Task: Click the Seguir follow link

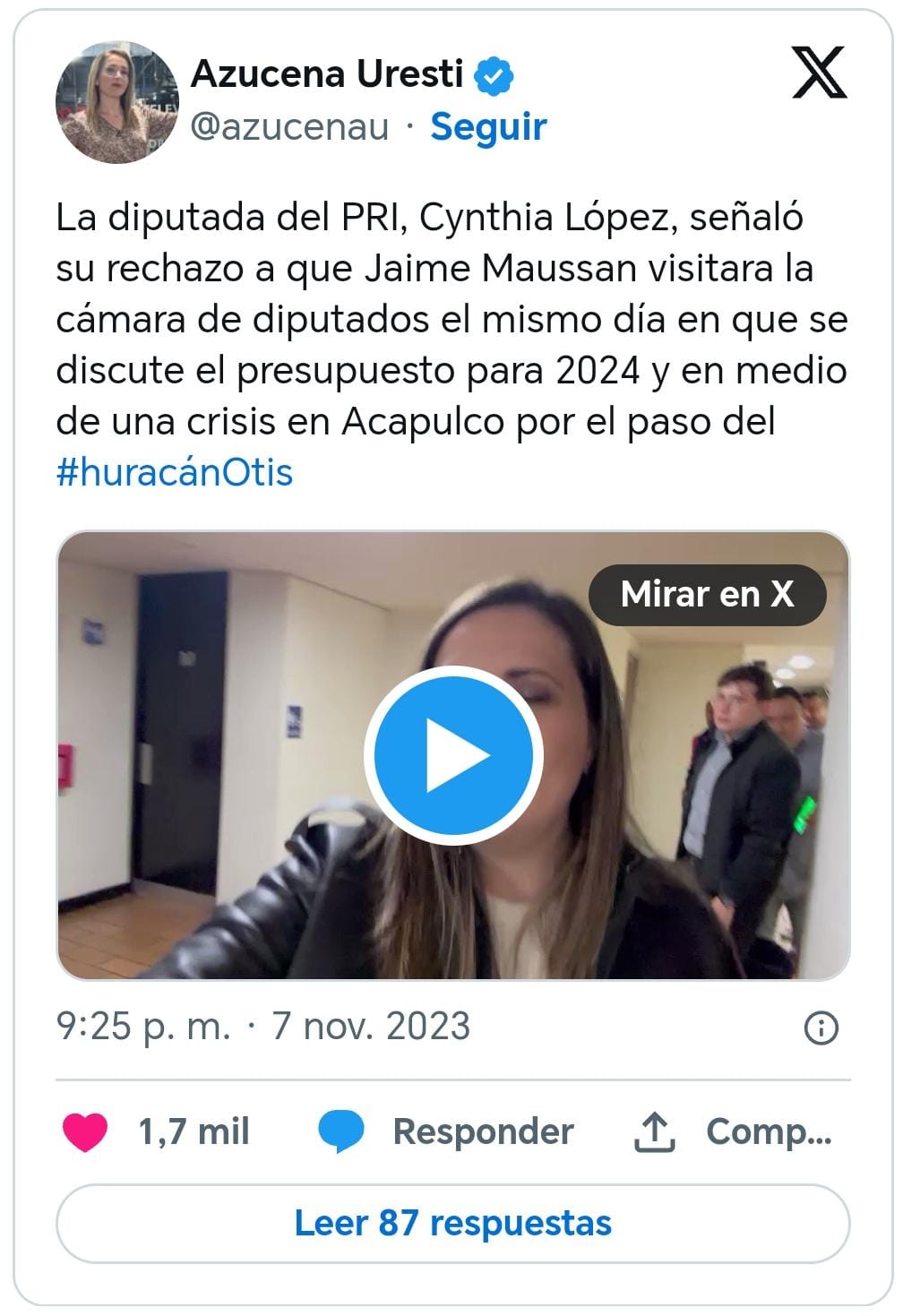Action: click(x=488, y=126)
